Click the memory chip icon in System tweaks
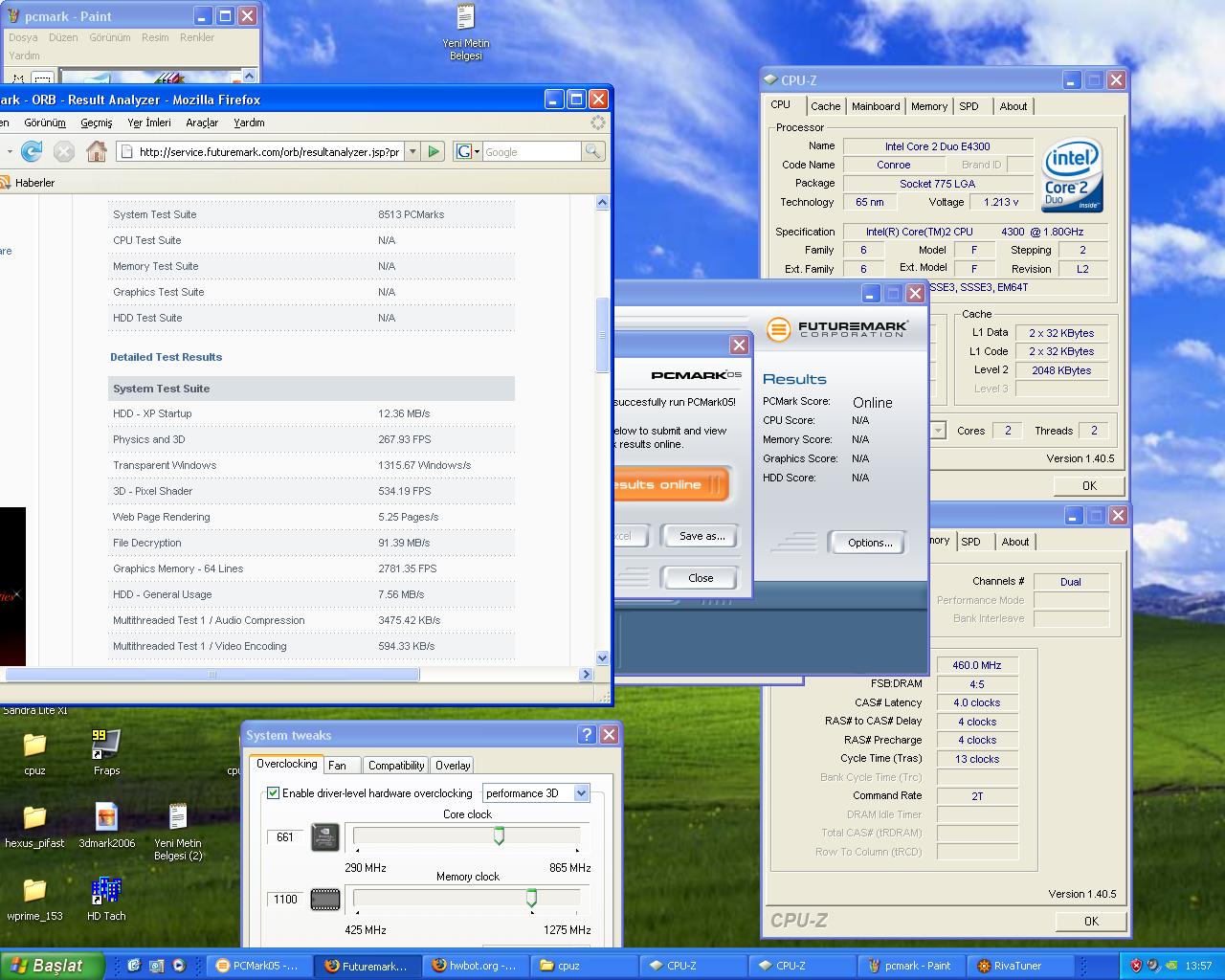Viewport: 1225px width, 980px height. (325, 900)
